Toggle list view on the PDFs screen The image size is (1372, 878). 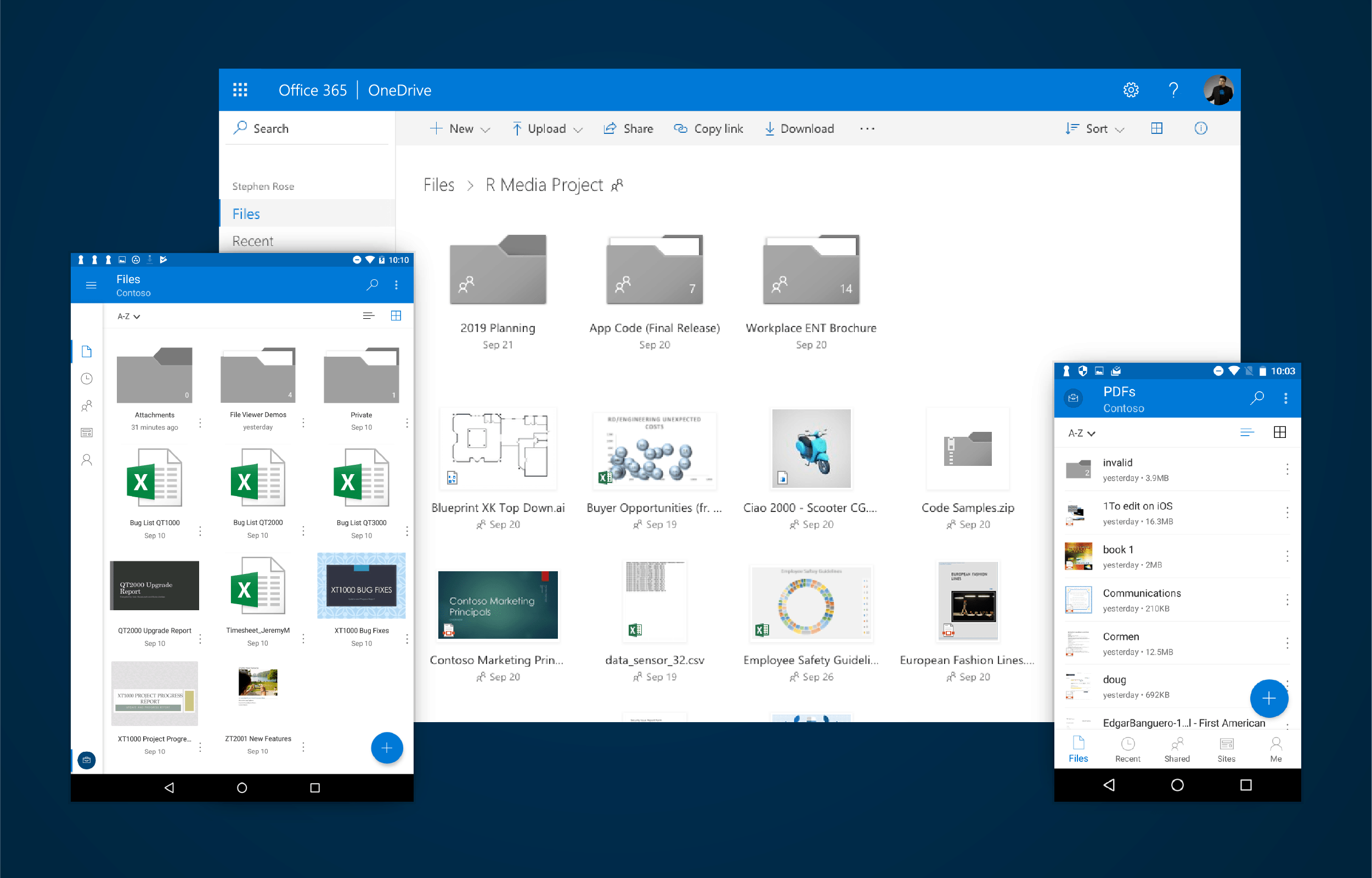coord(1247,433)
